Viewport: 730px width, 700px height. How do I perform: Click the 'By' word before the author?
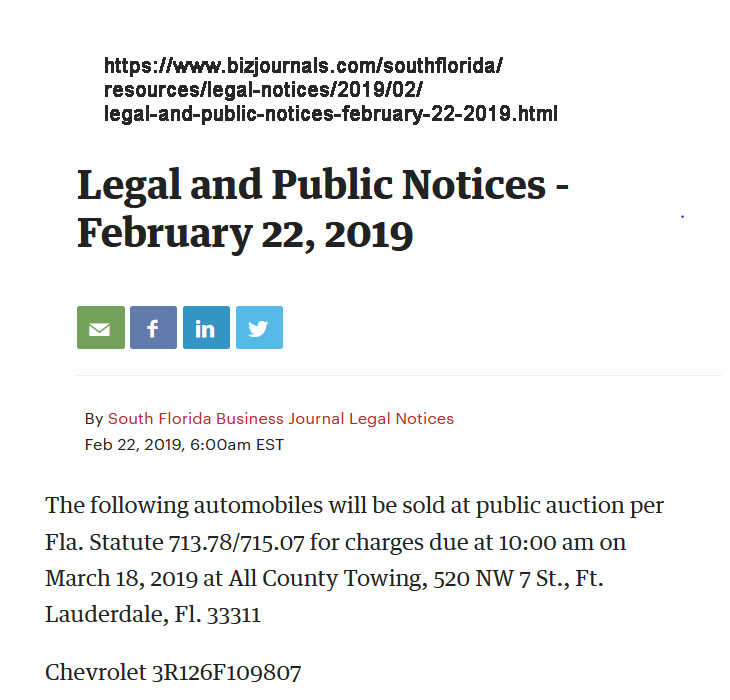coord(94,419)
